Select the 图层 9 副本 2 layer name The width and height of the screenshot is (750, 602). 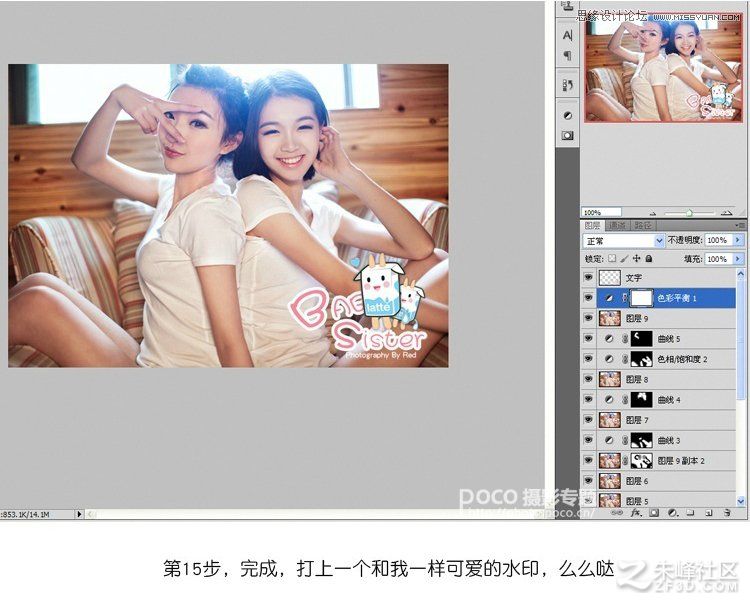[x=681, y=461]
